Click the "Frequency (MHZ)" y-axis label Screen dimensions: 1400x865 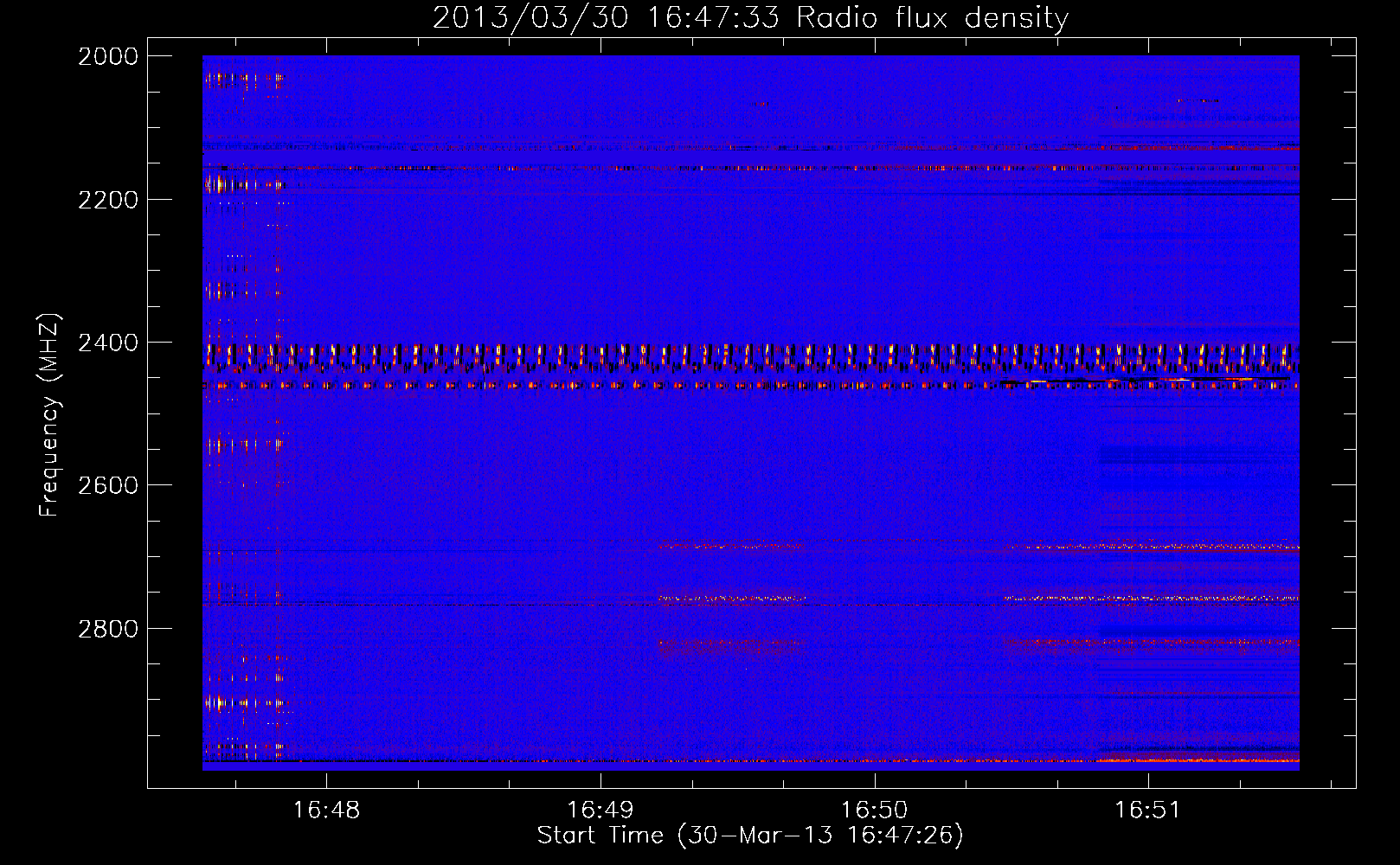(x=50, y=415)
